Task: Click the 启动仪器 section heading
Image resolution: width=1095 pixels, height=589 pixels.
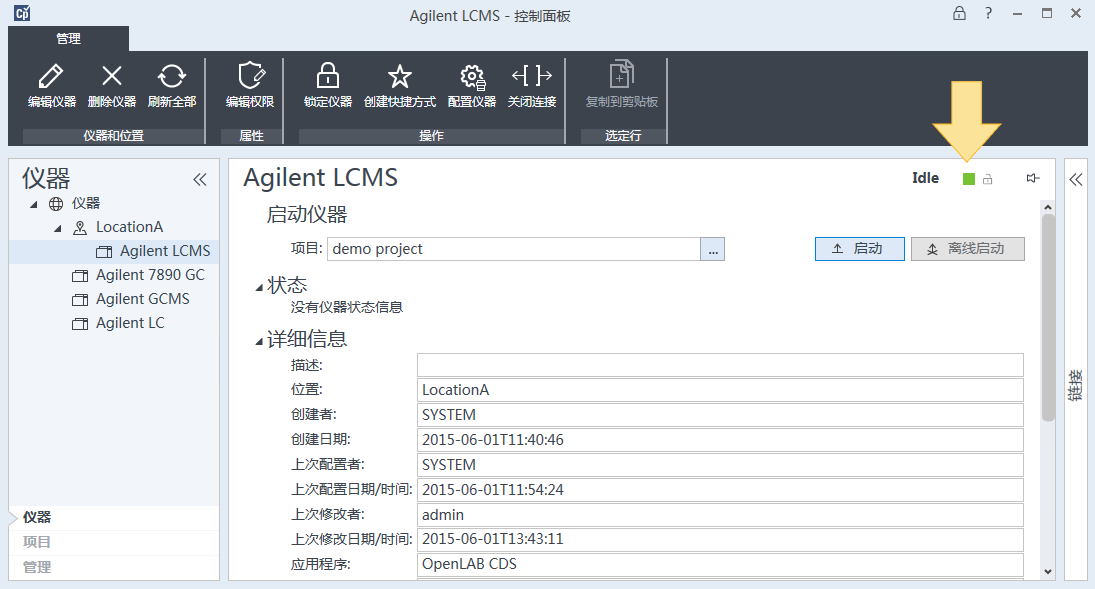Action: point(307,214)
